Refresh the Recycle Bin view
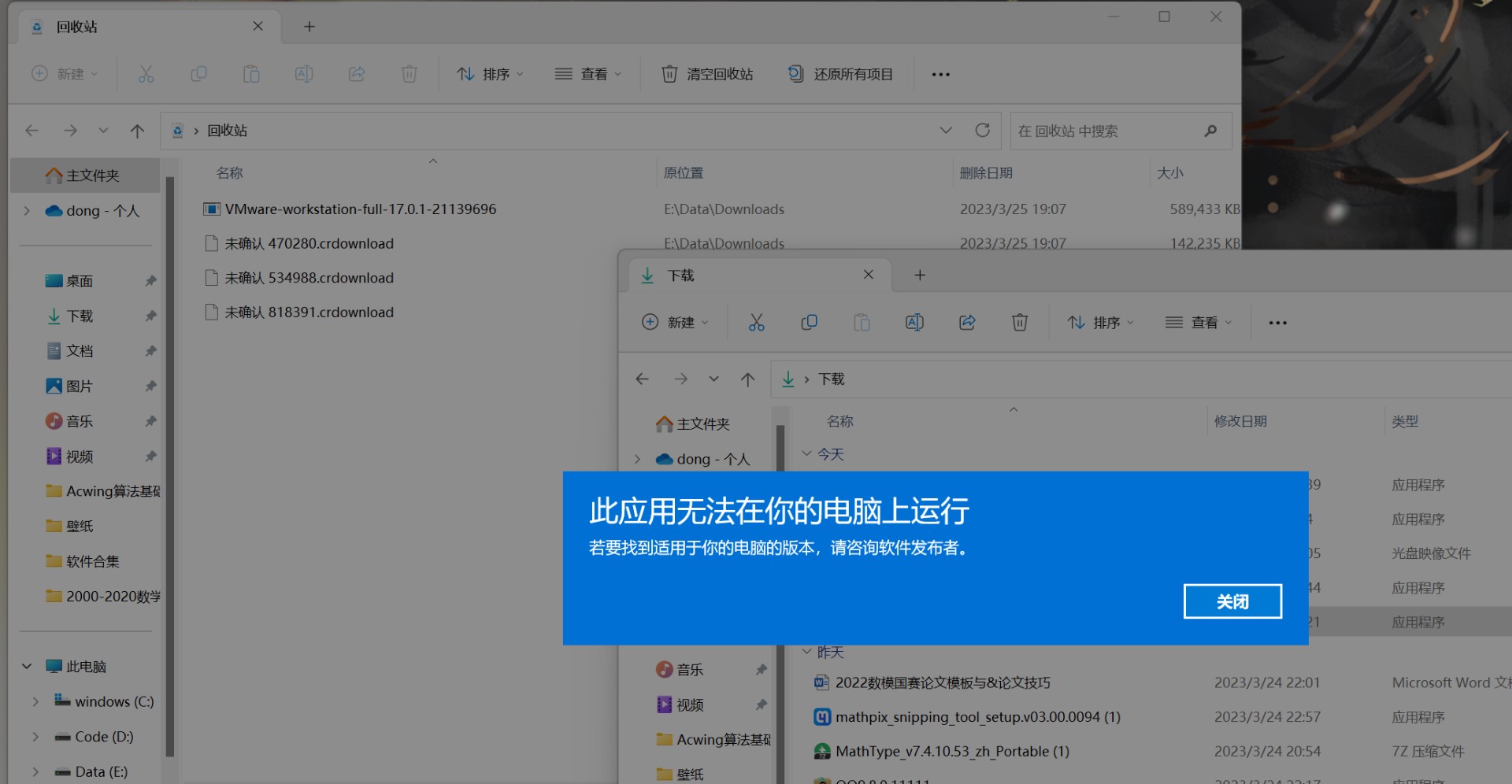Image resolution: width=1512 pixels, height=784 pixels. pyautogui.click(x=982, y=131)
